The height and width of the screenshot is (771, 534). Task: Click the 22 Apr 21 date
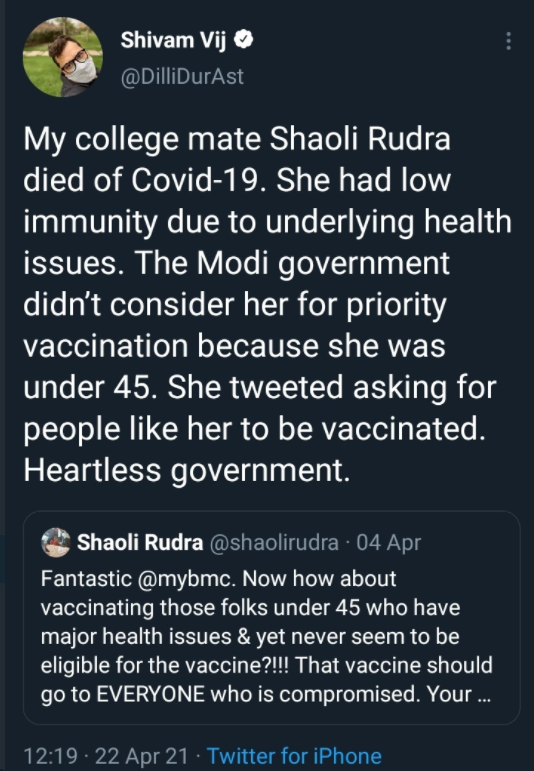(x=141, y=756)
